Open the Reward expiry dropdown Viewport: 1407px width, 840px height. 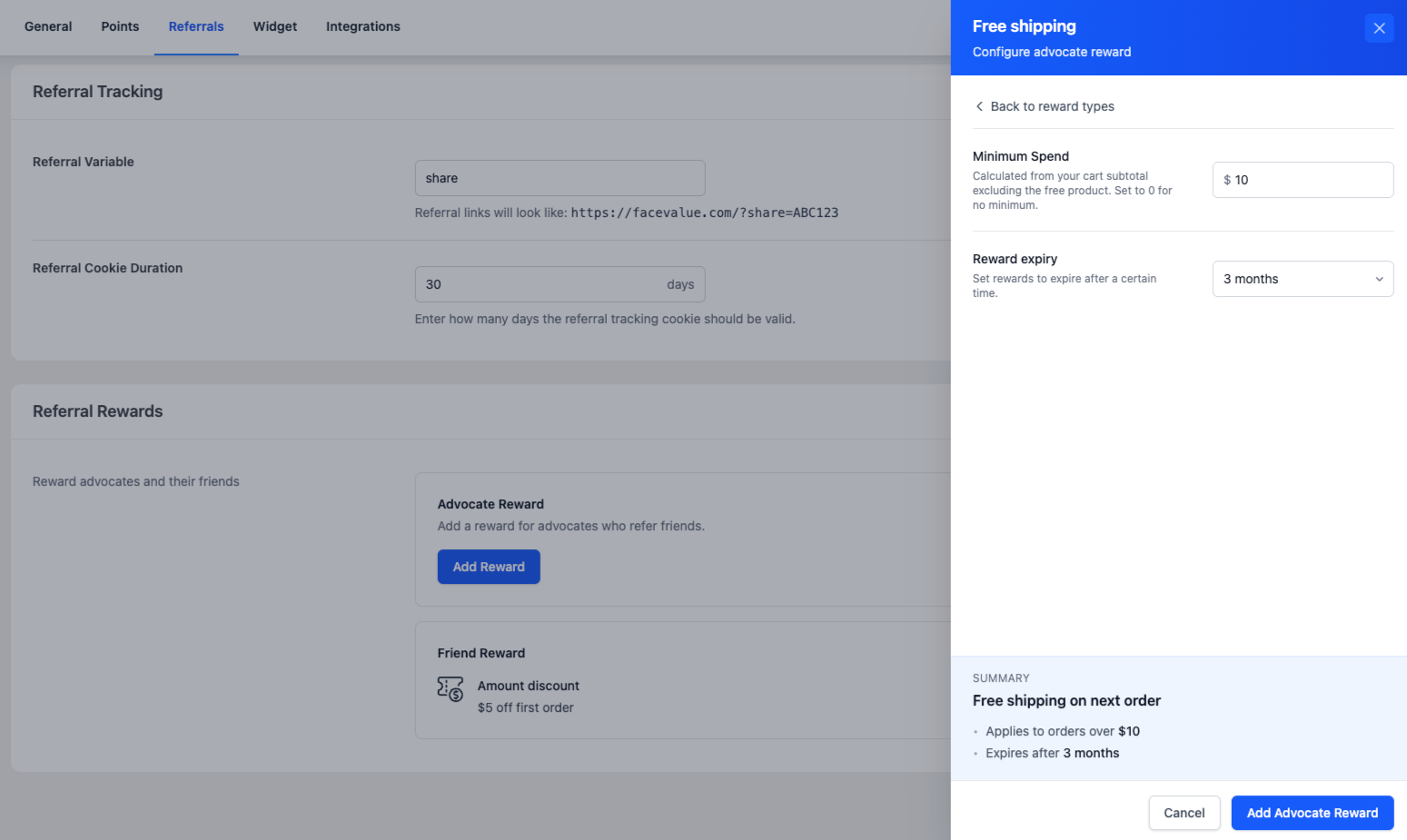coord(1302,279)
